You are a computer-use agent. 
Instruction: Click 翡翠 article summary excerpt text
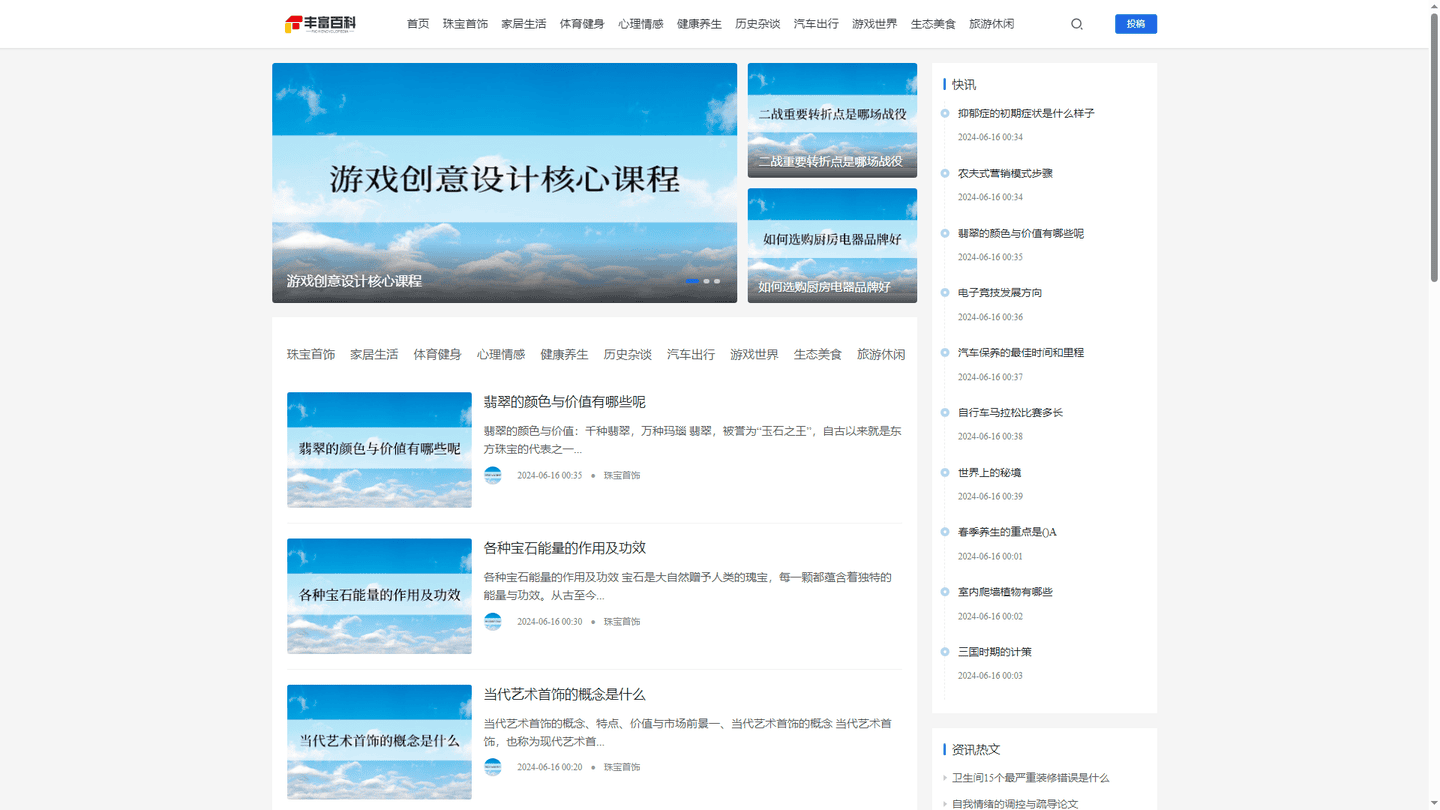pyautogui.click(x=692, y=440)
